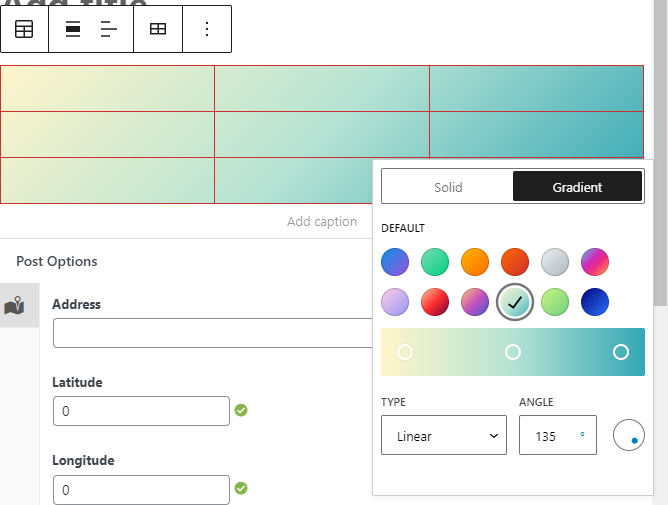Select the checked teal gradient swatch
The image size is (668, 505).
(515, 301)
